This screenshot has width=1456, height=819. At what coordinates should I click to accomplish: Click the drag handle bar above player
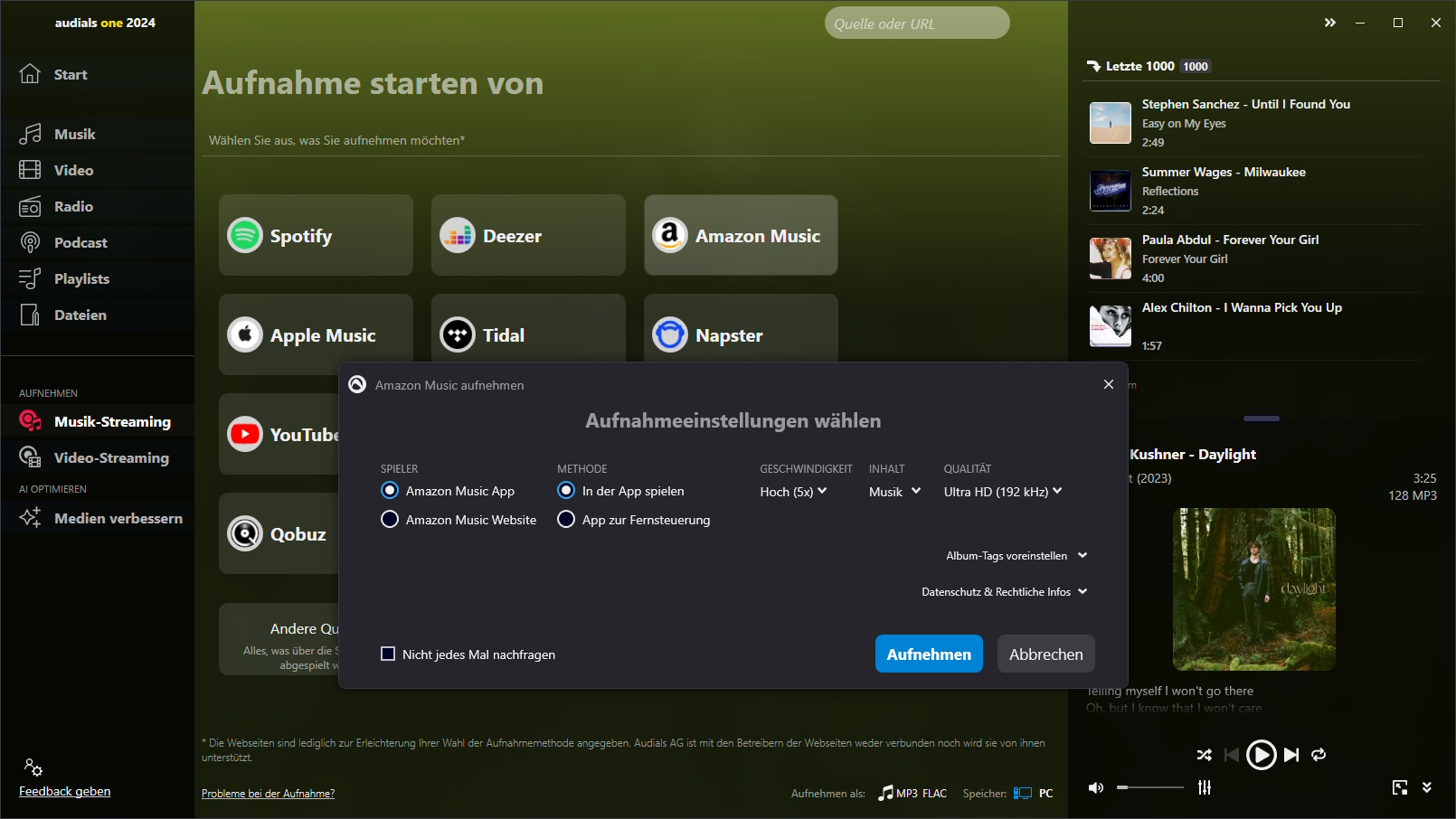(1262, 419)
